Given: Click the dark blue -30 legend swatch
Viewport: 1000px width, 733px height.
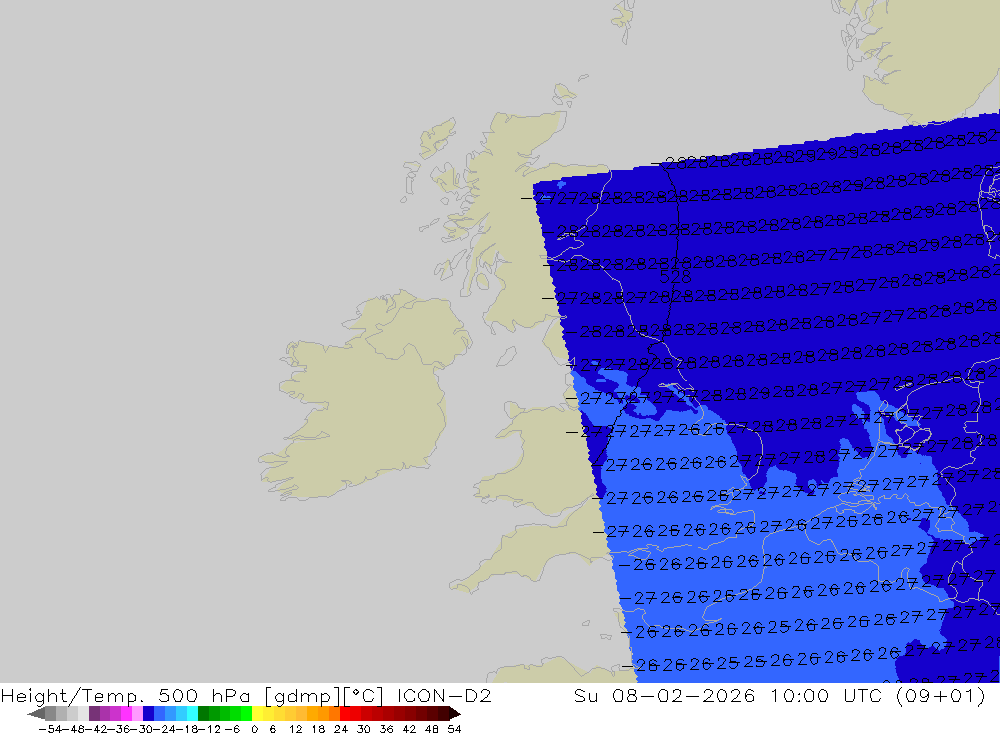Looking at the screenshot, I should (x=148, y=713).
